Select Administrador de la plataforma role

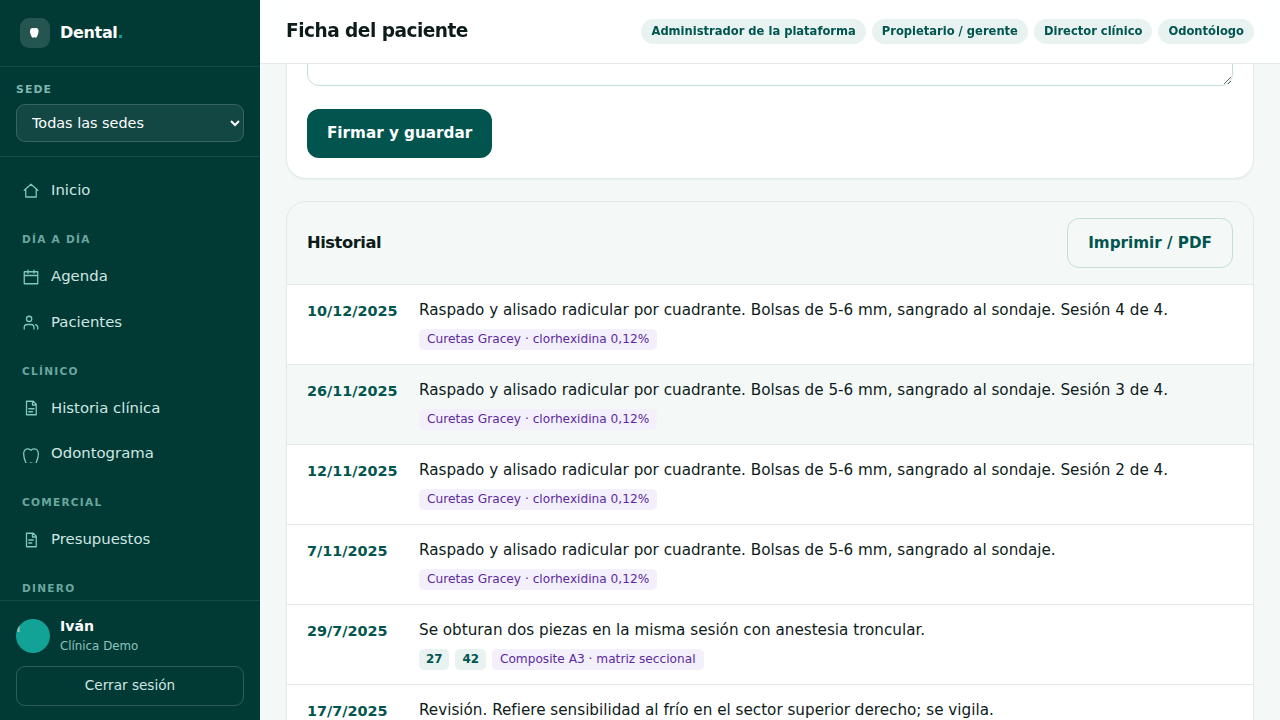pos(753,31)
